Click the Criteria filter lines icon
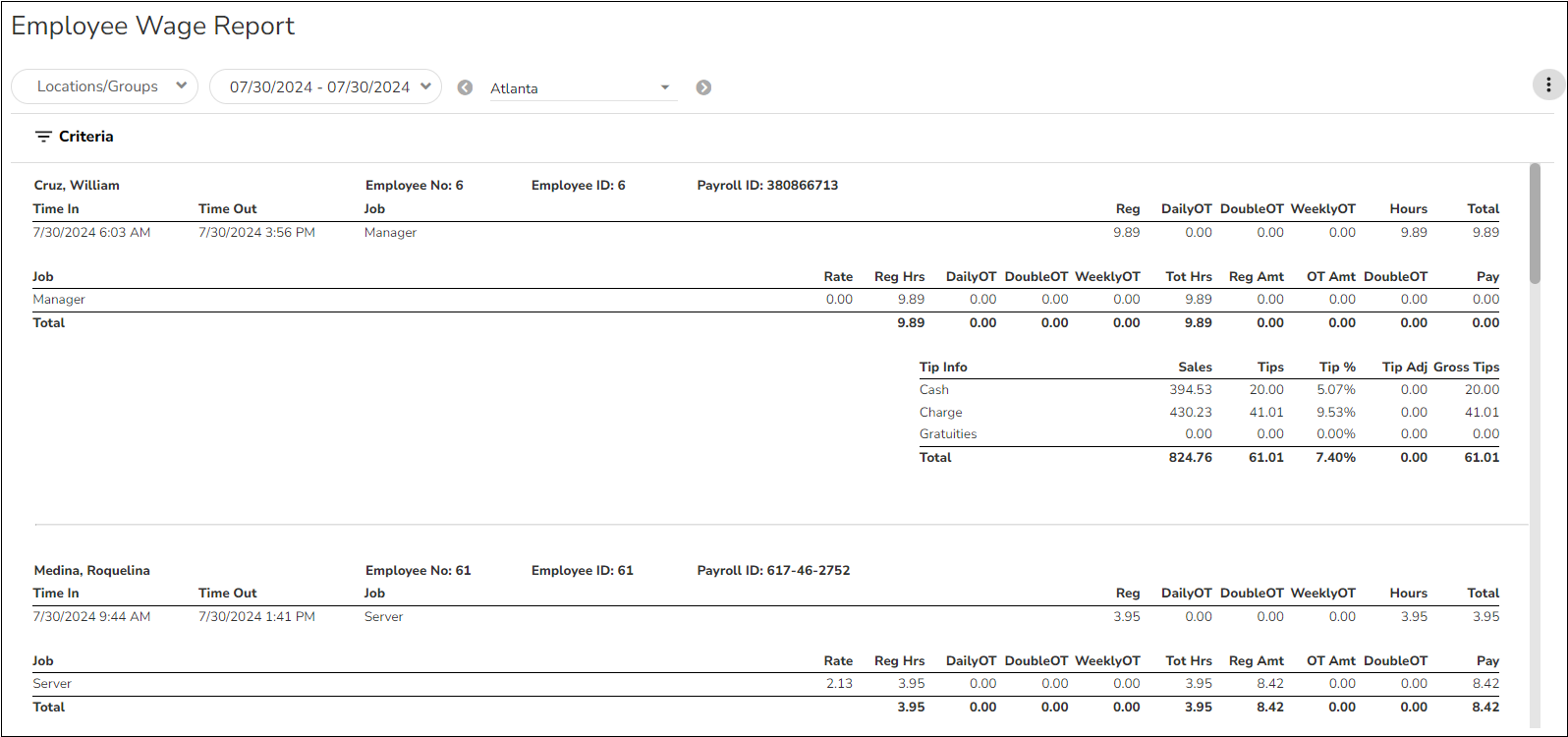1568x737 pixels. 43,137
